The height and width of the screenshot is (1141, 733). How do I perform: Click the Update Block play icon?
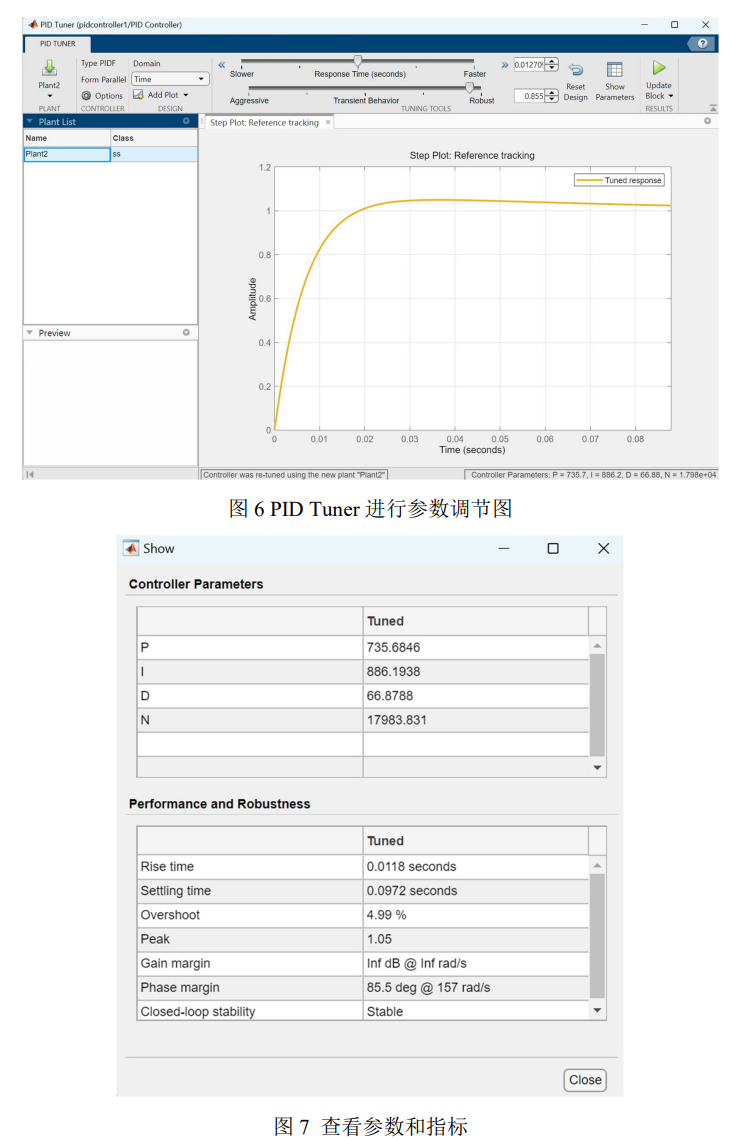click(x=659, y=68)
